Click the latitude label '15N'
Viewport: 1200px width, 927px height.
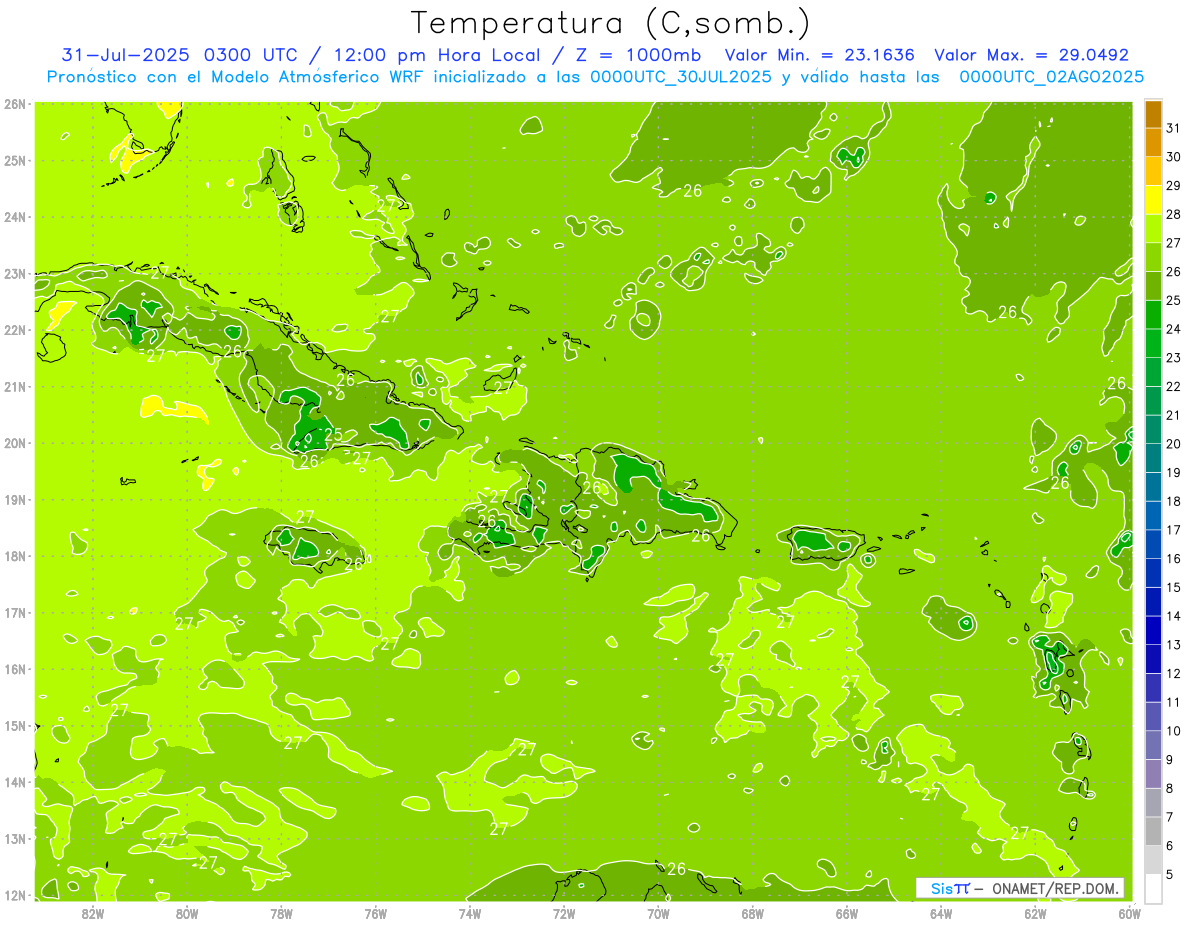15,725
